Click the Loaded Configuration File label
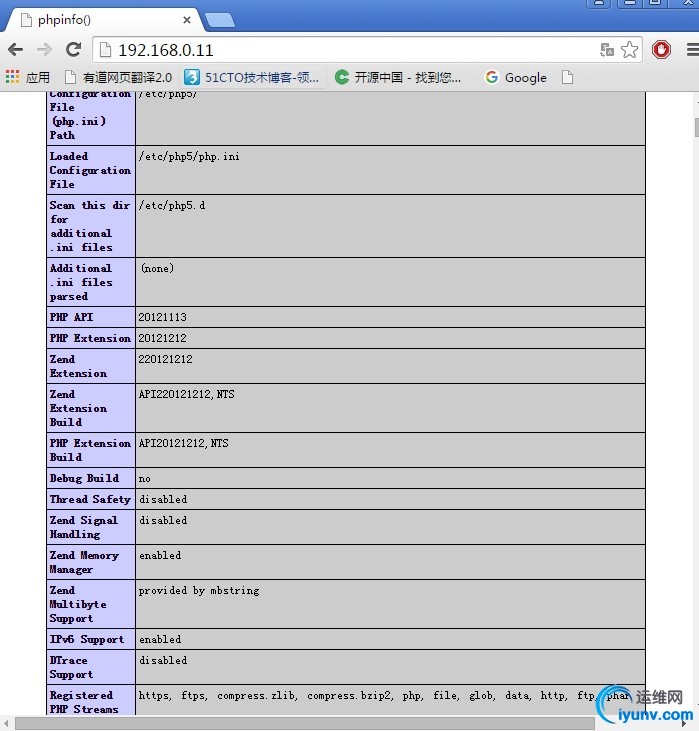Viewport: 699px width, 731px height. [x=90, y=170]
